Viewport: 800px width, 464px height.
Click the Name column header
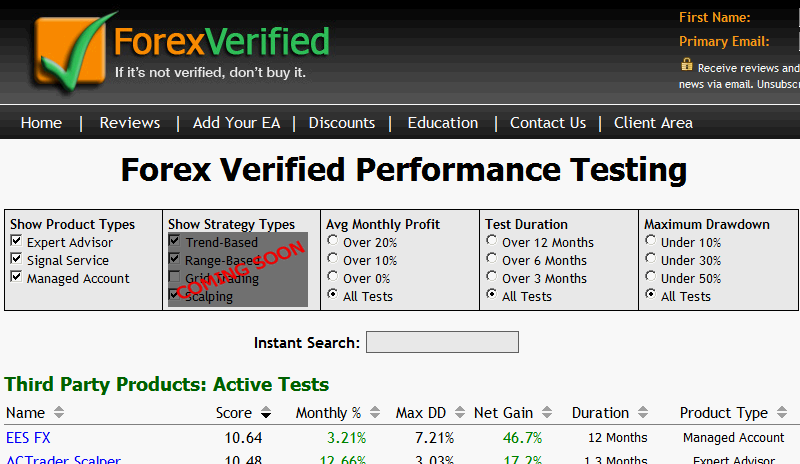[x=26, y=412]
